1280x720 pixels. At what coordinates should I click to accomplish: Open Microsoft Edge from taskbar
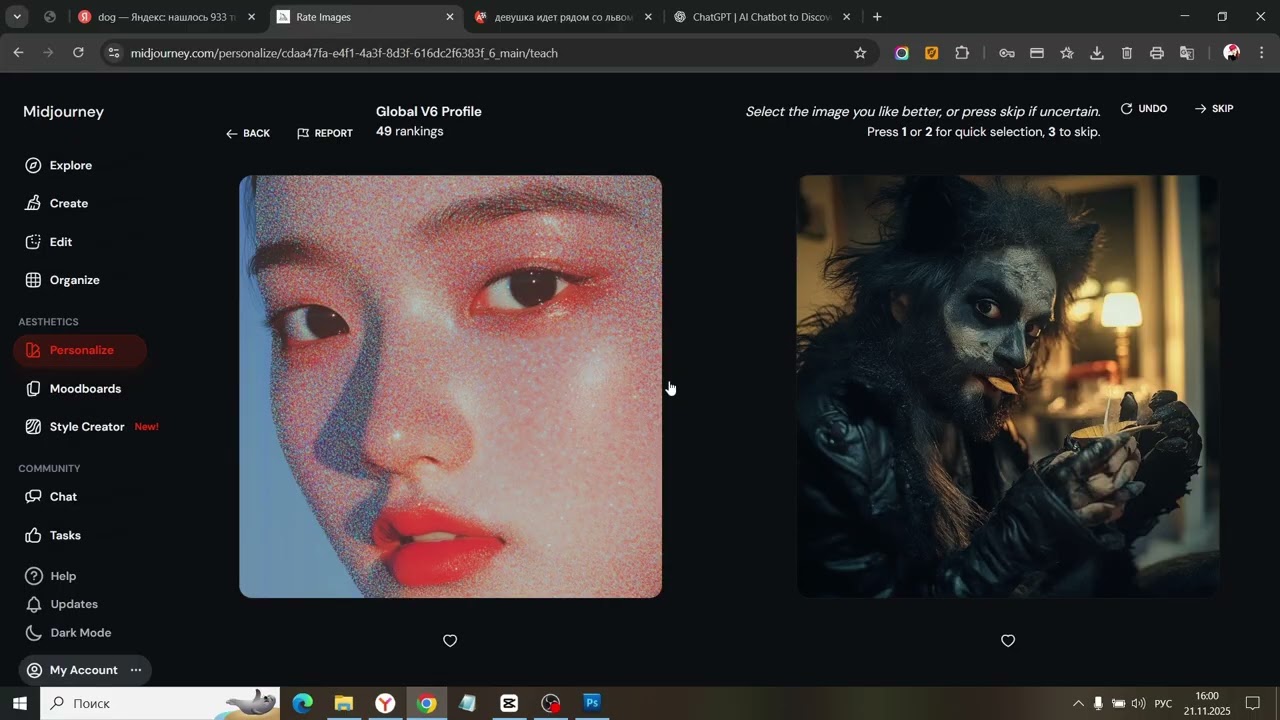(x=302, y=703)
